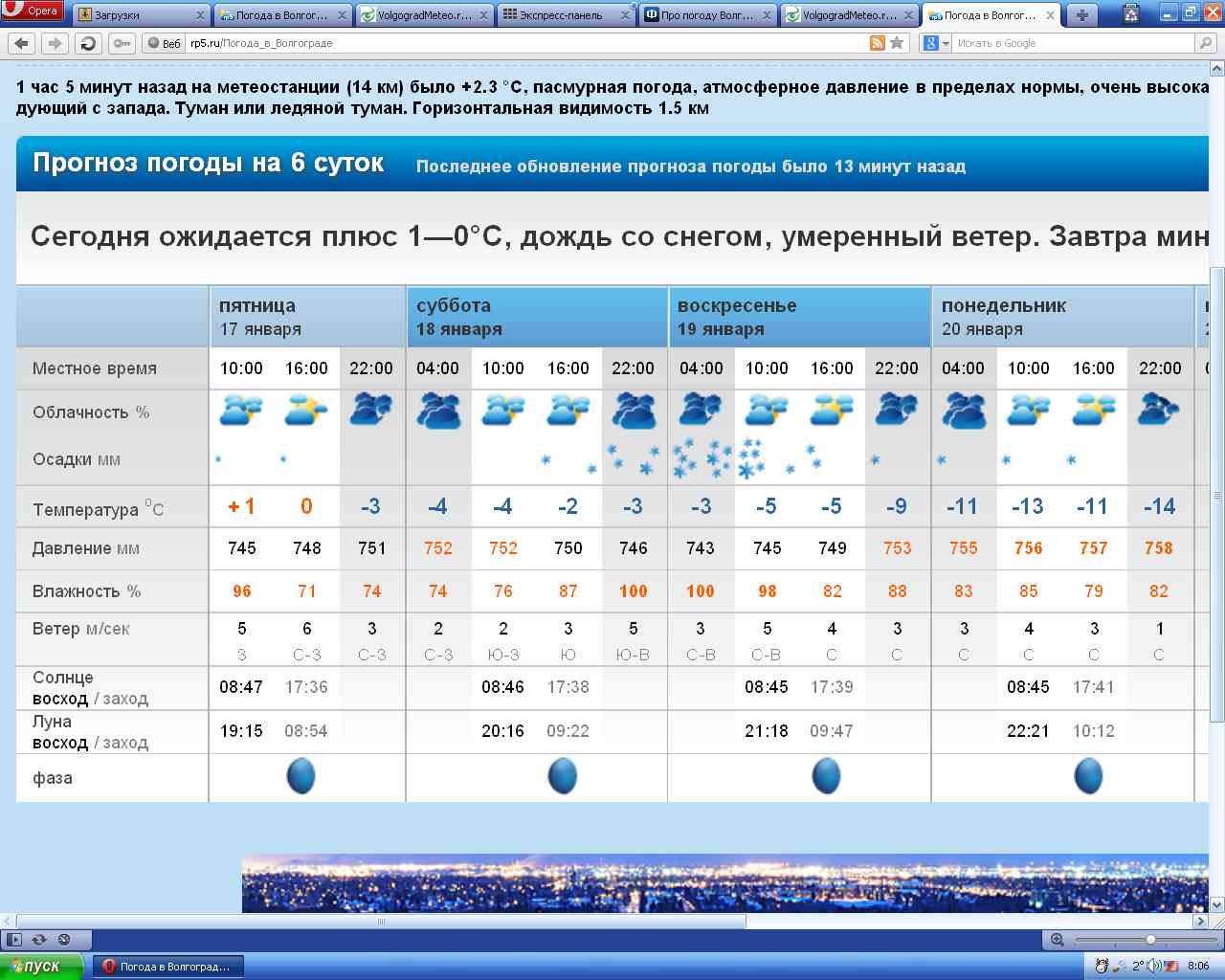
Task: Click the +1 temperature for Friday 10:00
Action: click(x=241, y=506)
